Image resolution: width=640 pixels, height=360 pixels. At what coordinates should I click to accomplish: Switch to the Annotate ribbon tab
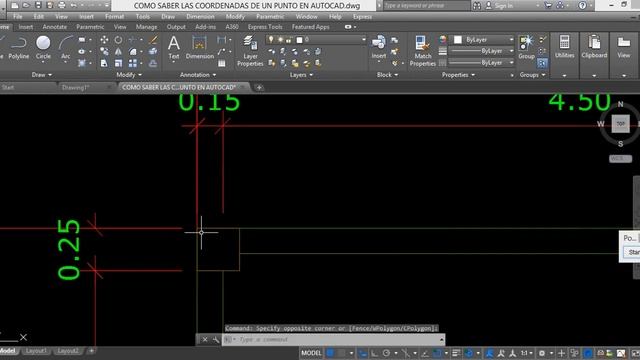coord(55,27)
